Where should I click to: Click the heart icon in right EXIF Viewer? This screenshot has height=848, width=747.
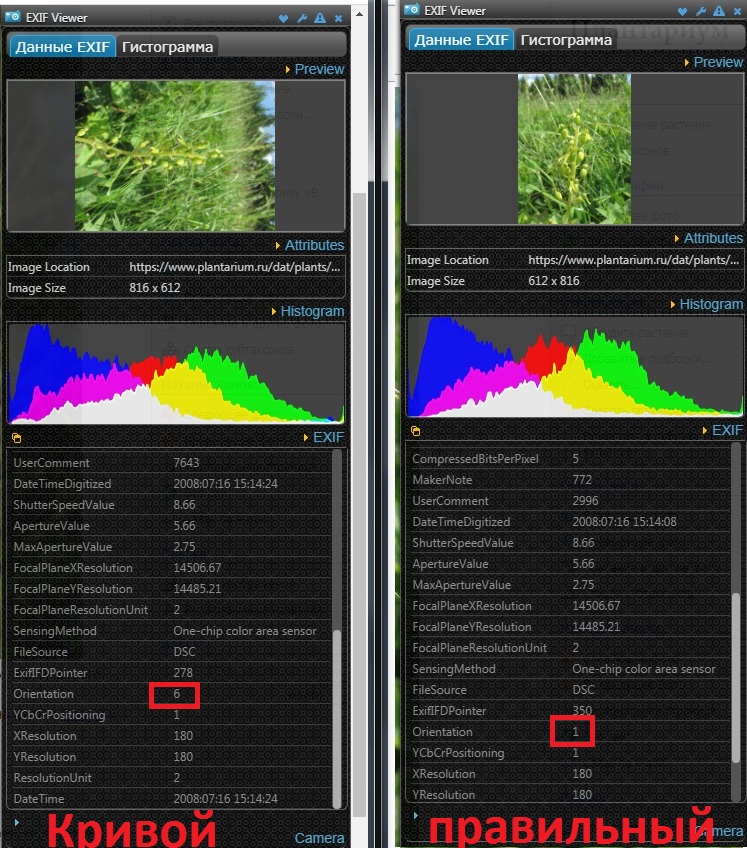coord(683,11)
